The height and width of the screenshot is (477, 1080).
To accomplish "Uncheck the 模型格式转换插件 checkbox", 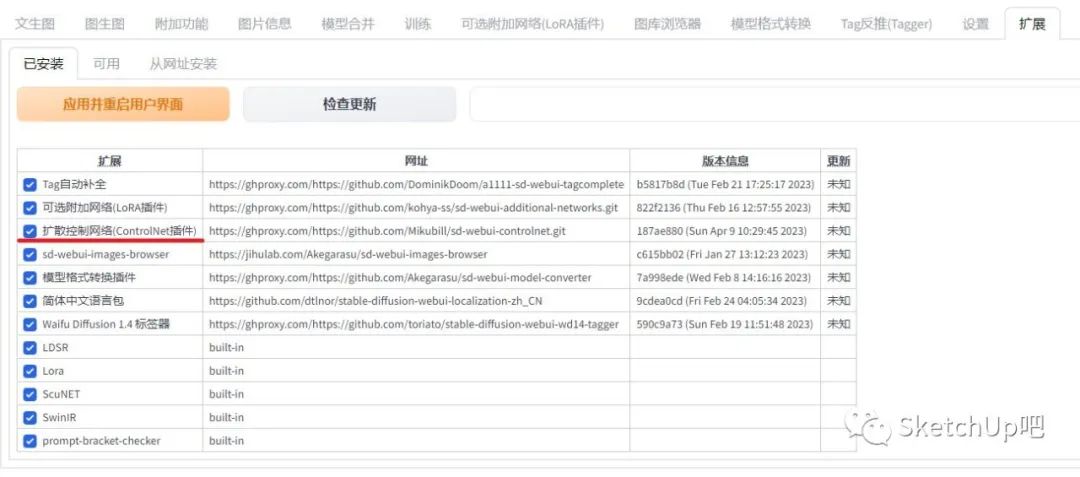I will click(30, 278).
